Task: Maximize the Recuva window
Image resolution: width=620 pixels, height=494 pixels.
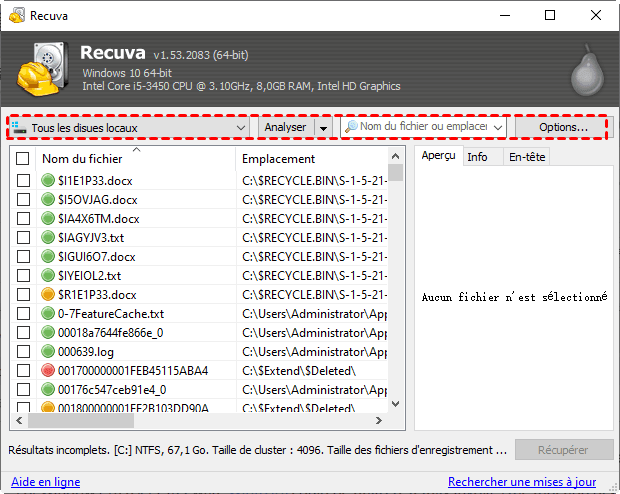Action: tap(550, 15)
